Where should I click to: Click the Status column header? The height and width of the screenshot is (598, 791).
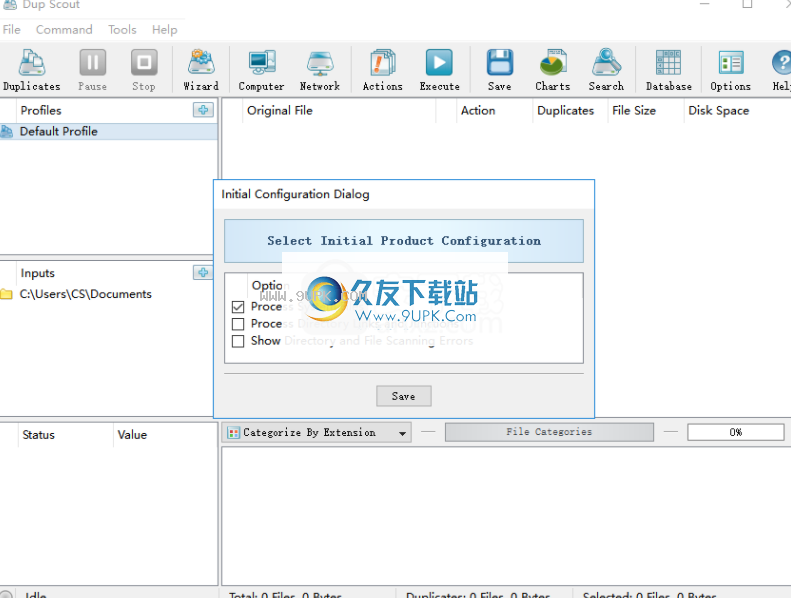[65, 434]
